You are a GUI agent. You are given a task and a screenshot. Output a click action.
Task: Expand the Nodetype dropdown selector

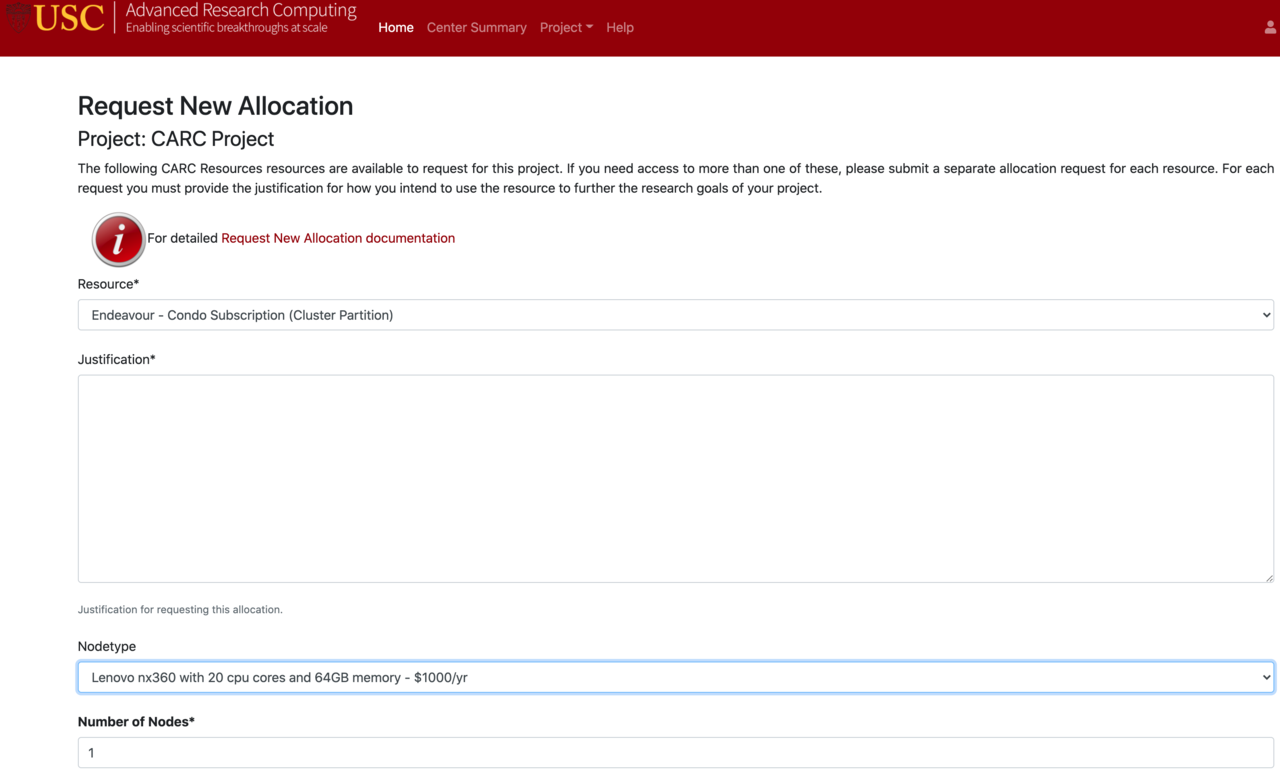pyautogui.click(x=676, y=677)
